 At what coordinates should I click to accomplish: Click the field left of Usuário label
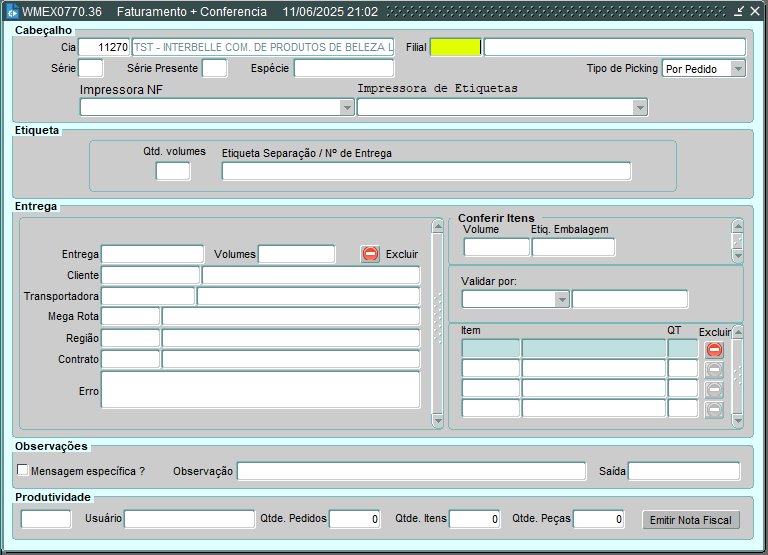[46, 519]
